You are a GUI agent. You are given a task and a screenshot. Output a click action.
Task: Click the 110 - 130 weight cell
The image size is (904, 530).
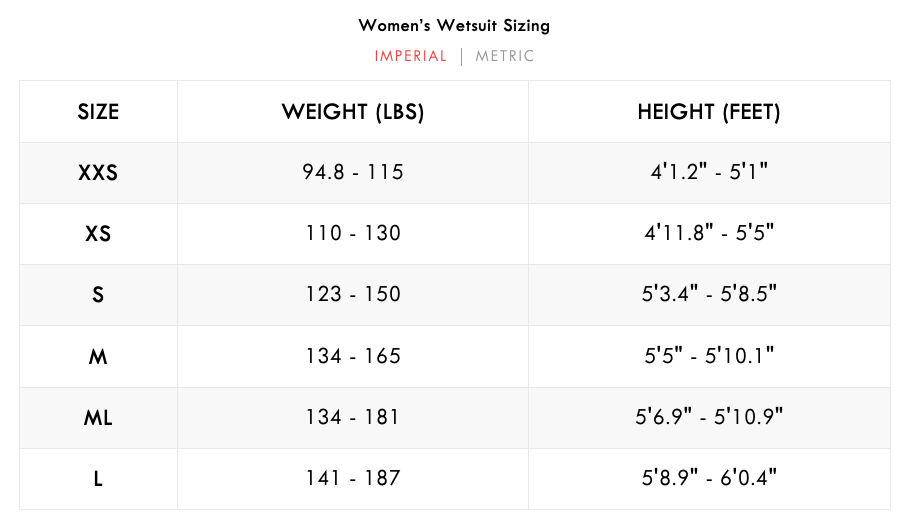[x=353, y=234]
